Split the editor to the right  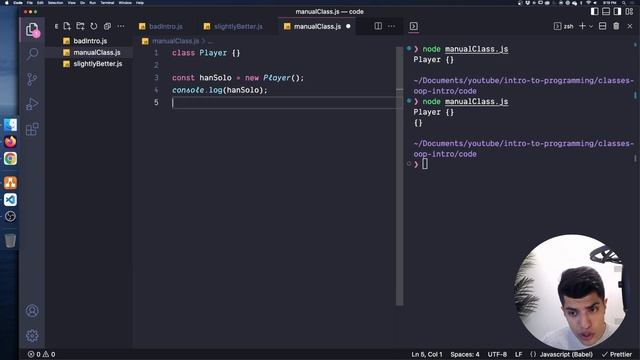[x=378, y=26]
